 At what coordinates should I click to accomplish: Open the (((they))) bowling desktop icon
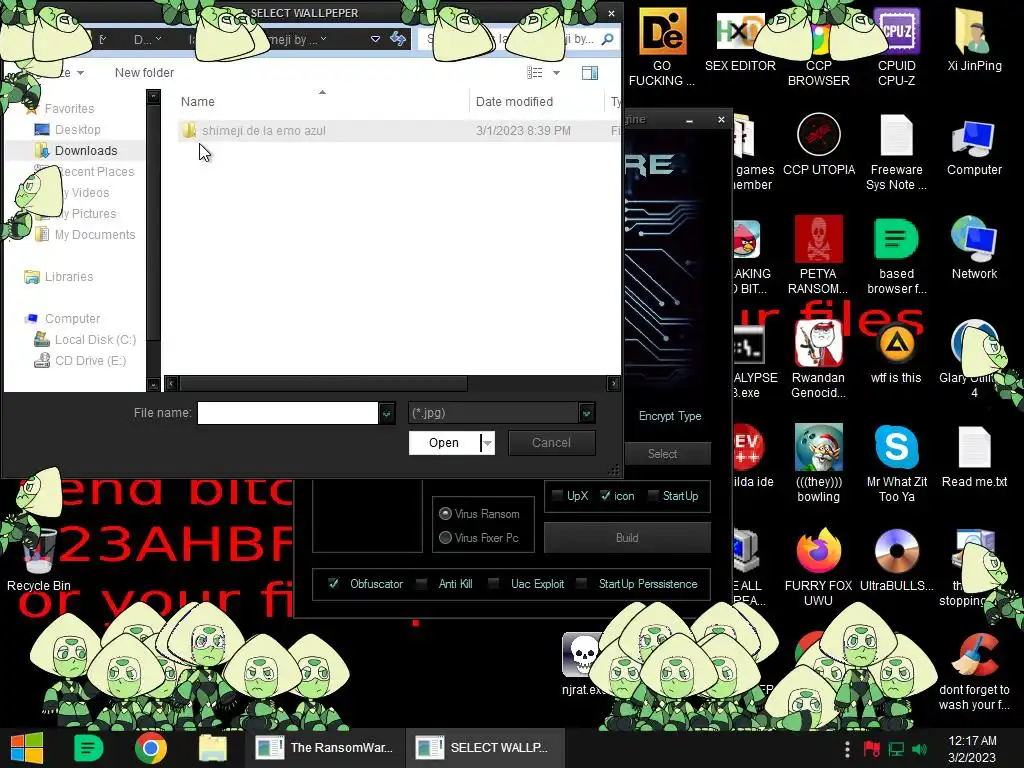(x=818, y=464)
